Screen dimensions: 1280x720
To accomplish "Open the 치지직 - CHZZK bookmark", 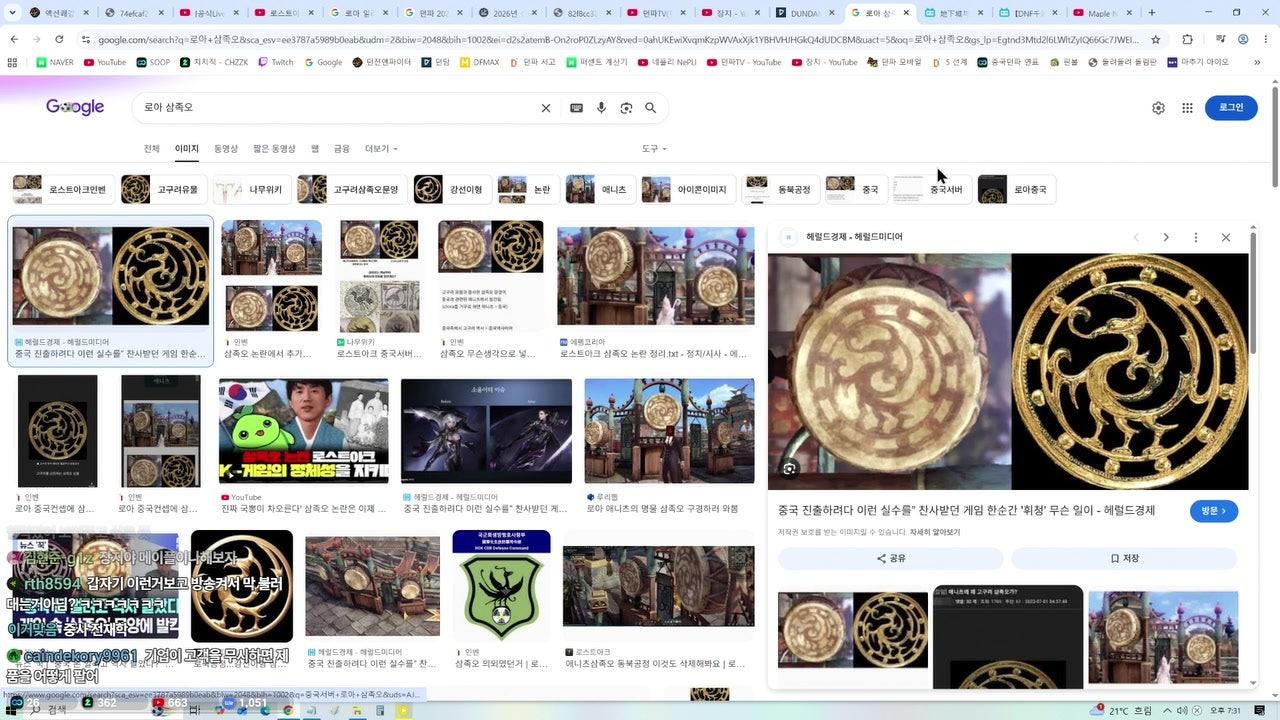I will 214,62.
